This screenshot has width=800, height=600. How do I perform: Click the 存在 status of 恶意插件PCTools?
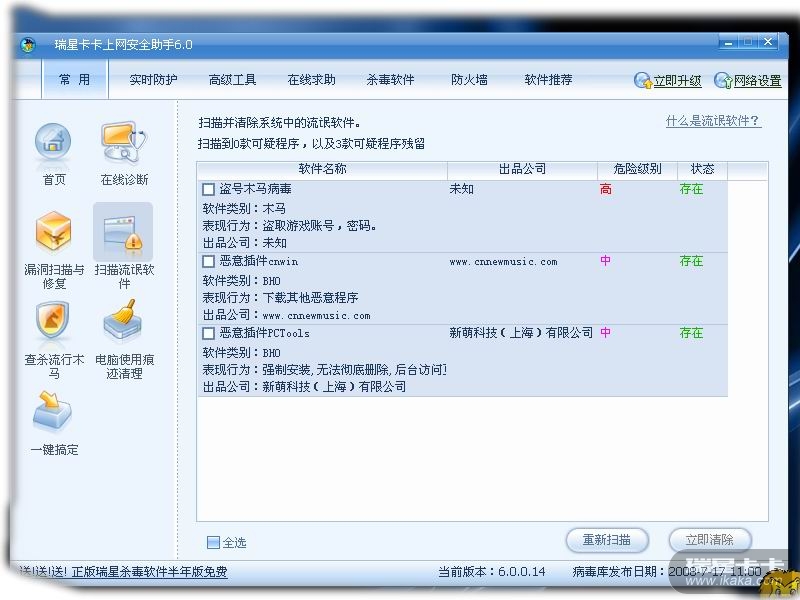pos(691,333)
